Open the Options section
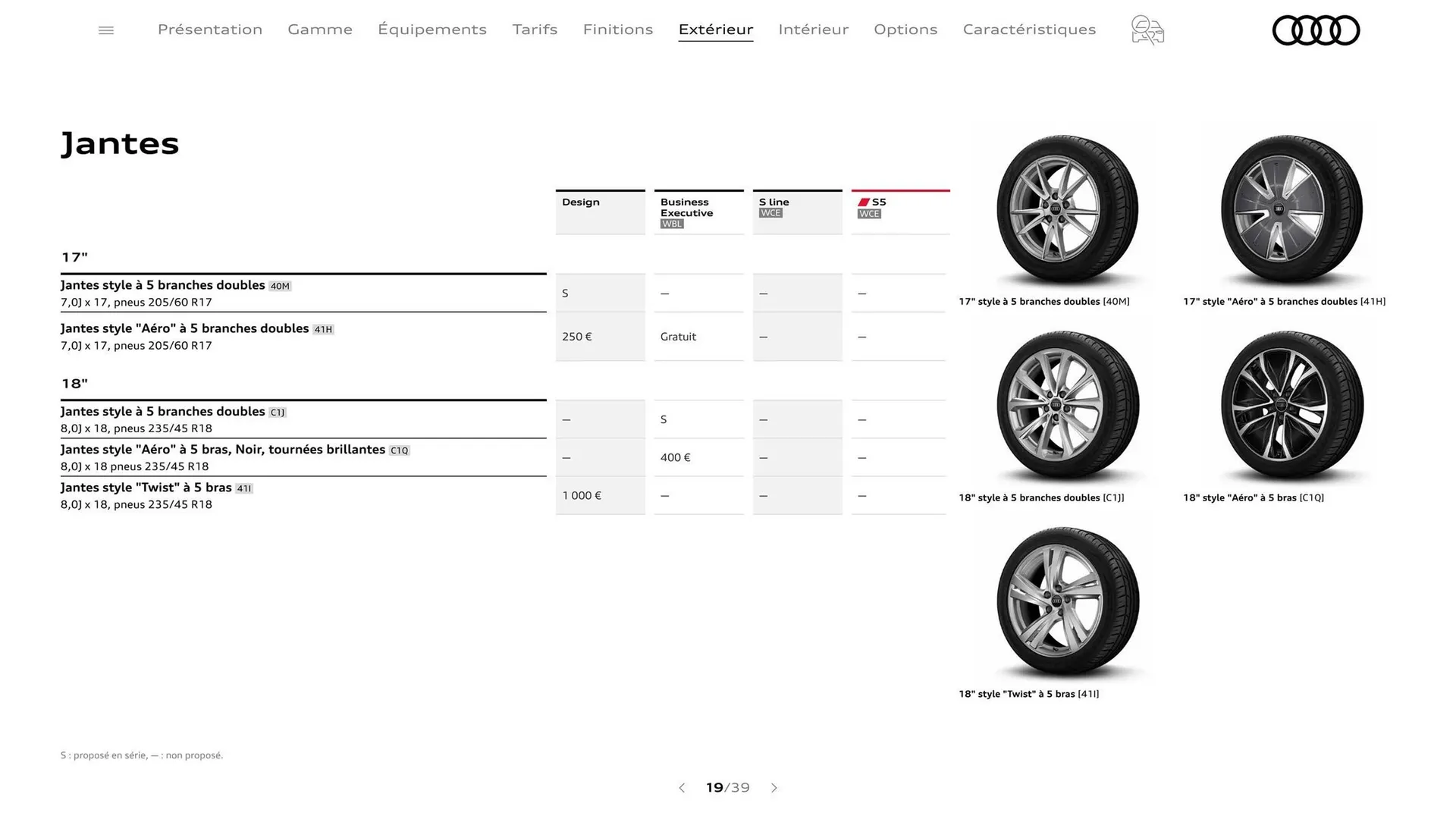Image resolution: width=1456 pixels, height=819 pixels. click(905, 30)
